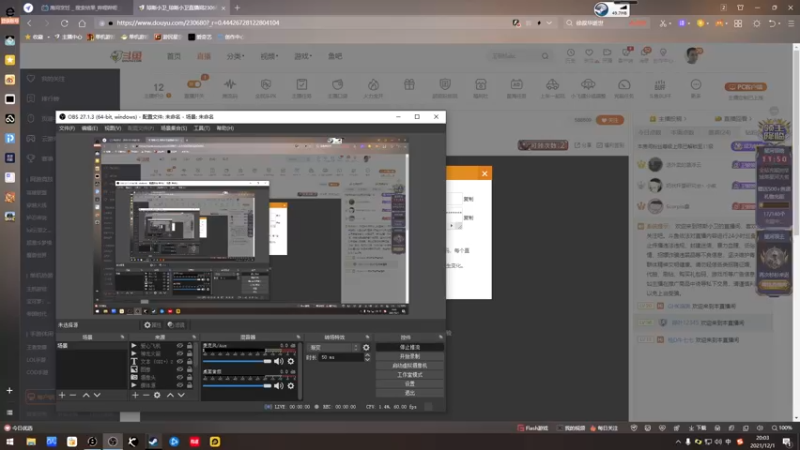Screen dimensions: 800x450
Task: Click 开始录制 start recording button
Action: (x=410, y=357)
